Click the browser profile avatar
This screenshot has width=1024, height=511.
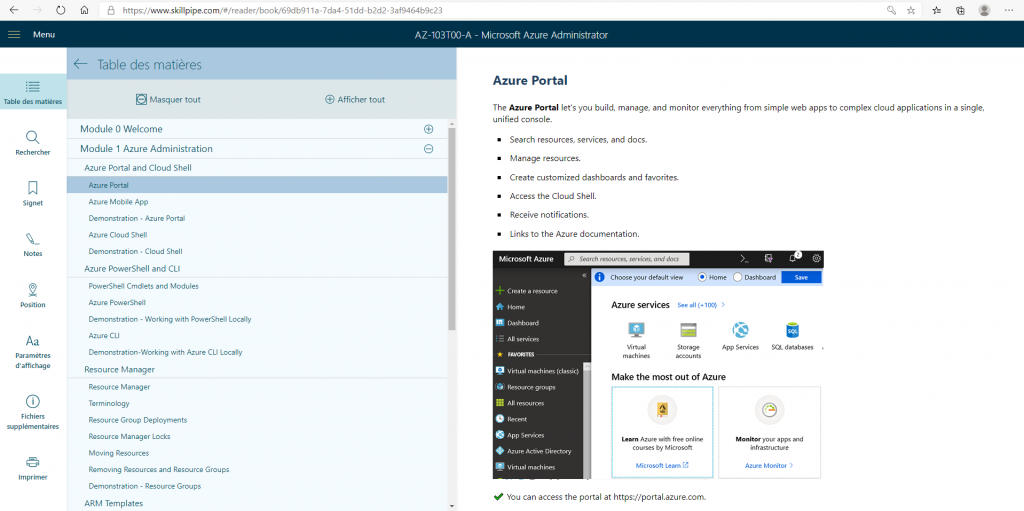(984, 10)
